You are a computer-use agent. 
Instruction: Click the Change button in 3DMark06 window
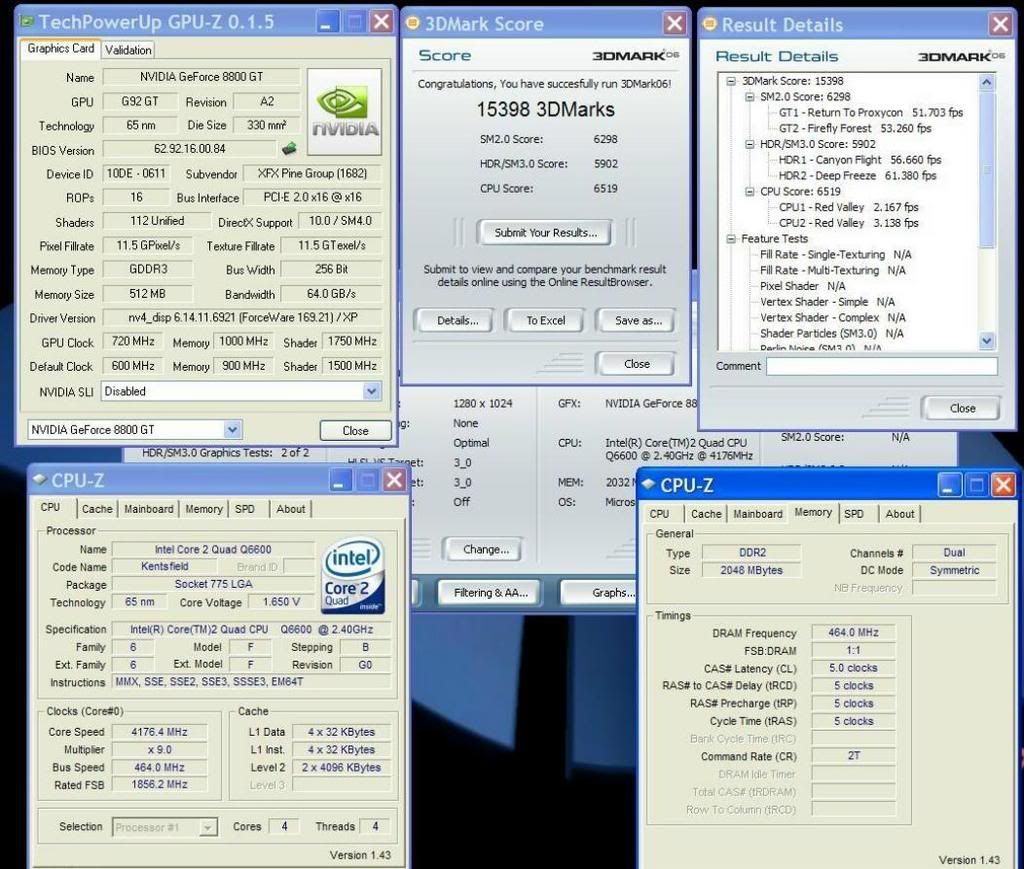coord(485,549)
